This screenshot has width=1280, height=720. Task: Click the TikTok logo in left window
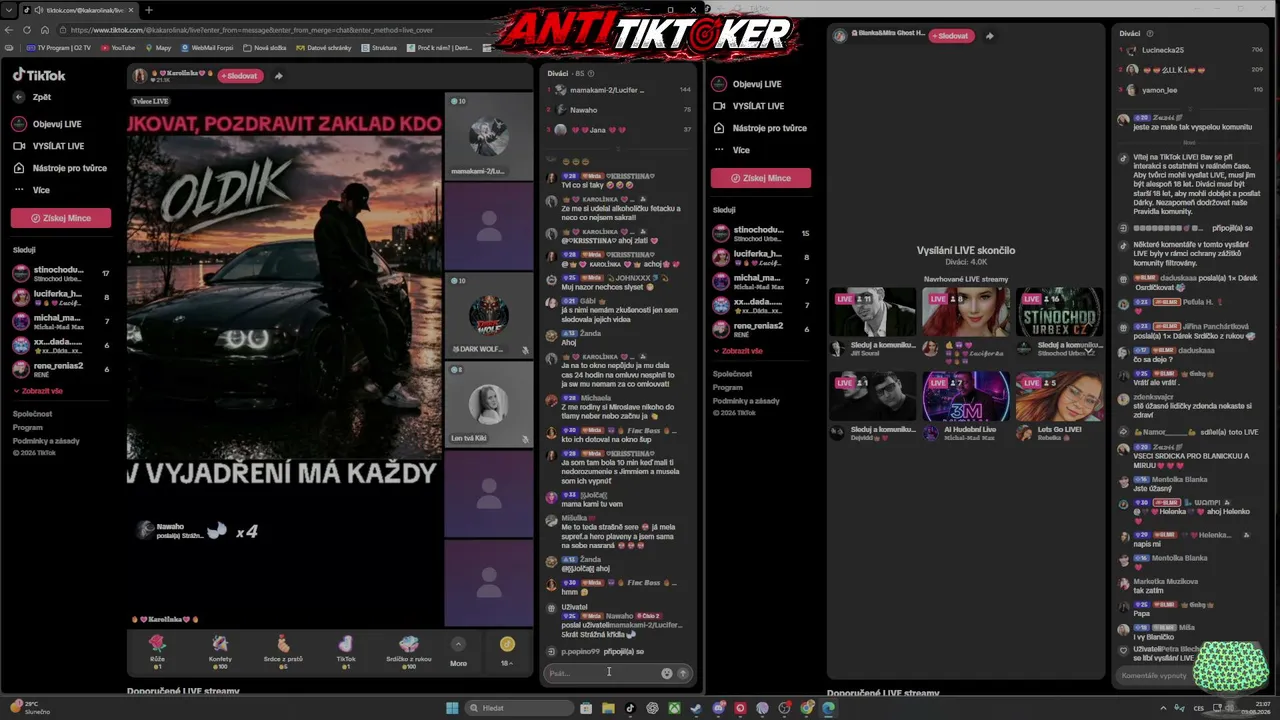point(39,75)
